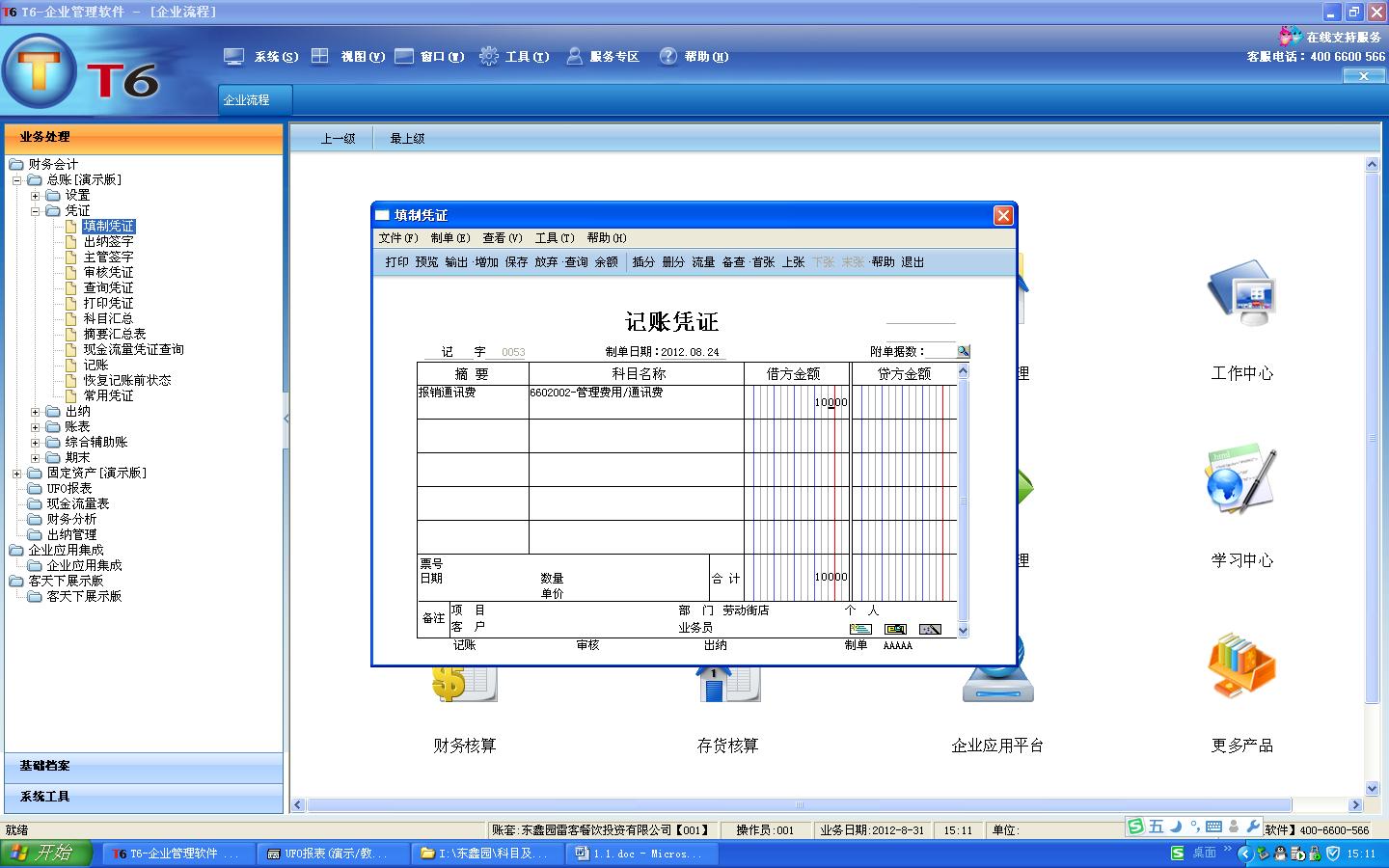Screen dimensions: 1389x868
Task: Click the 存货核算 icon
Action: (x=728, y=685)
